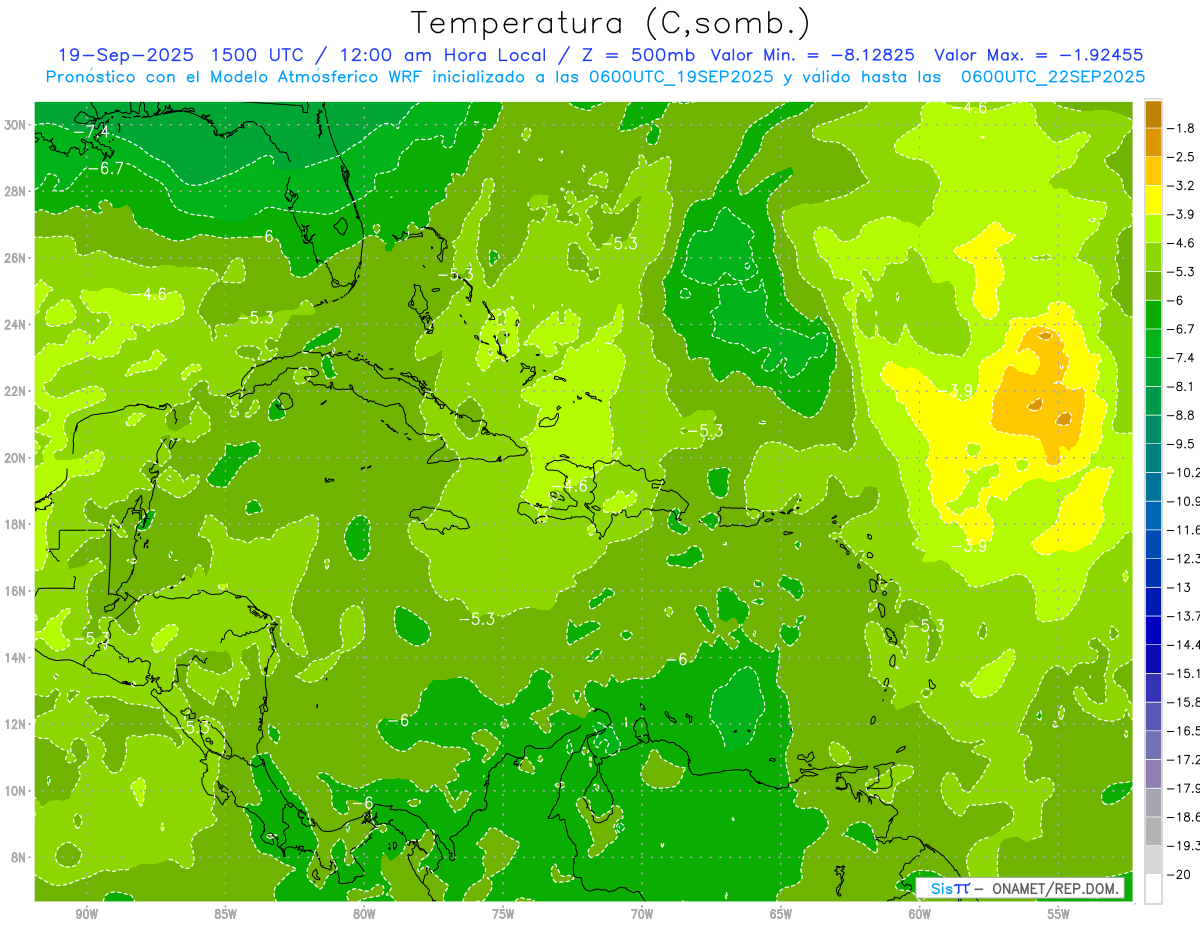Screen dimensions: 1200x927
Task: Click the '-10.9' legend value
Action: 1184,501
